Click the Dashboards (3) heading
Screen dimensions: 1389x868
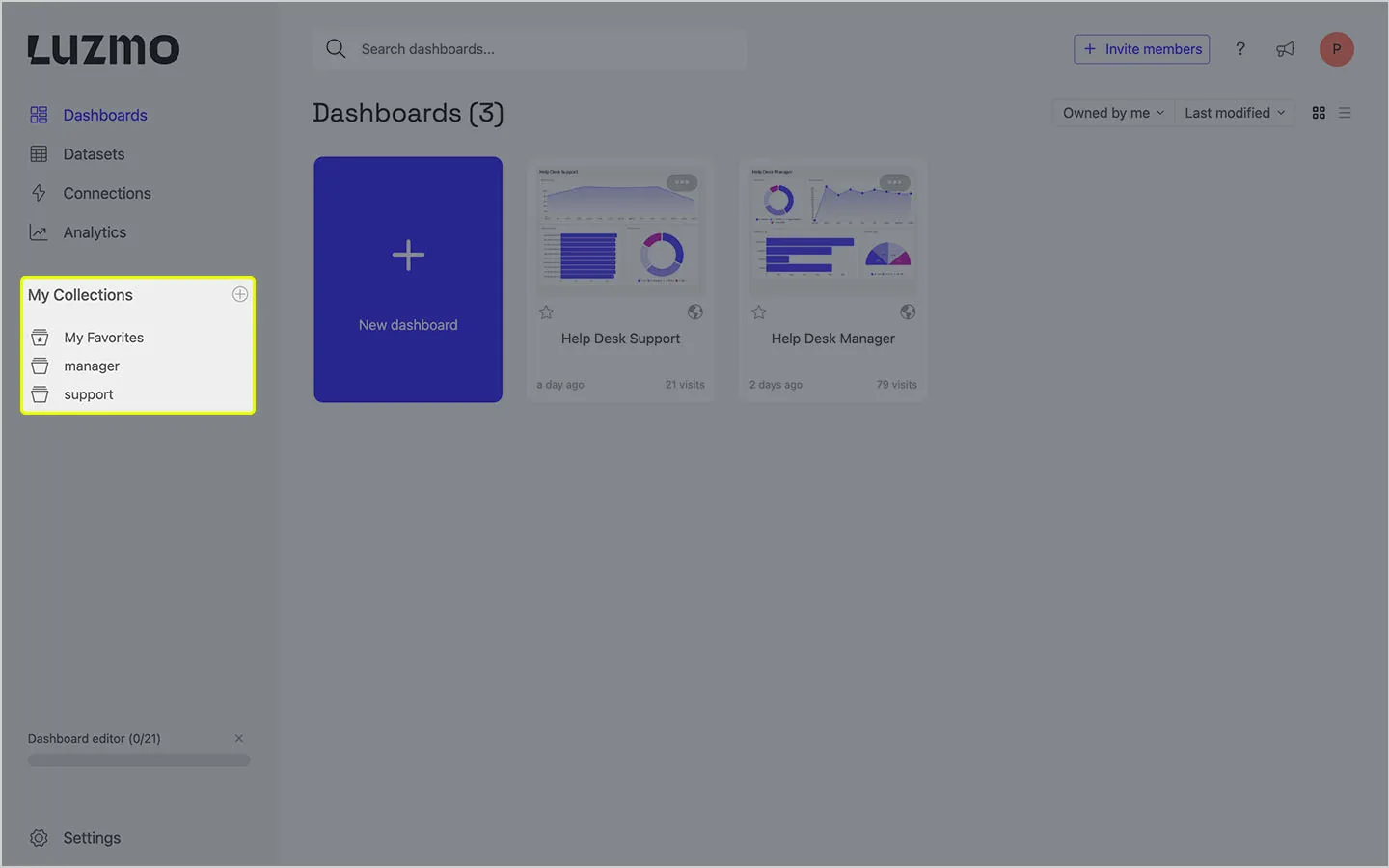click(x=408, y=113)
